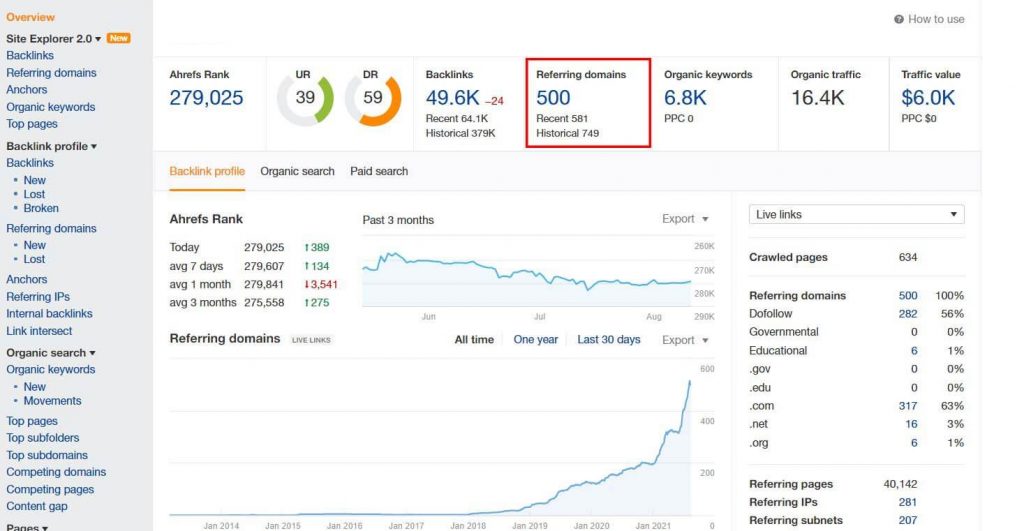Screen dimensions: 1024x531
Task: Select the Last 30 days range
Action: coord(609,340)
